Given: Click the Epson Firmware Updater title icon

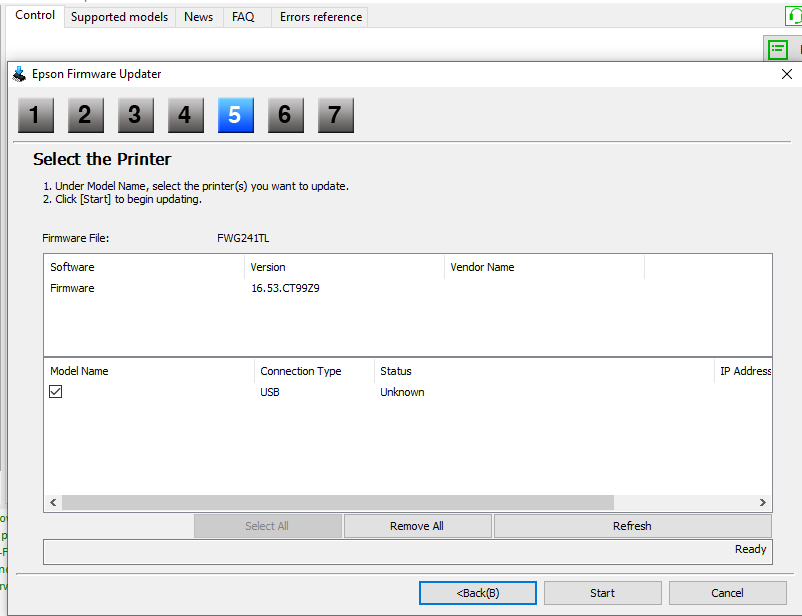Looking at the screenshot, I should click(x=19, y=74).
